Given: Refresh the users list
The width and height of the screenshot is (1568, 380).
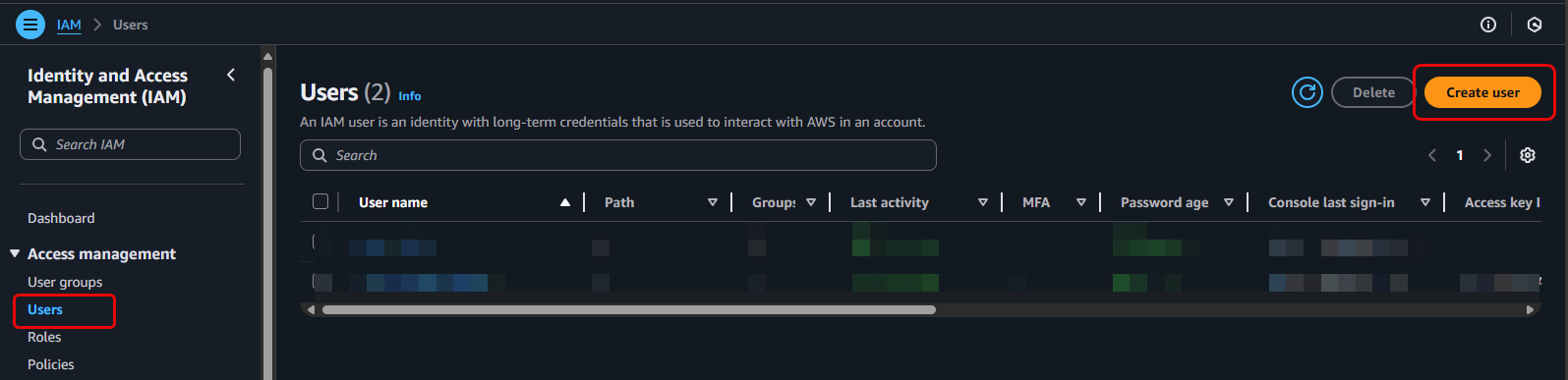Looking at the screenshot, I should click(1307, 92).
